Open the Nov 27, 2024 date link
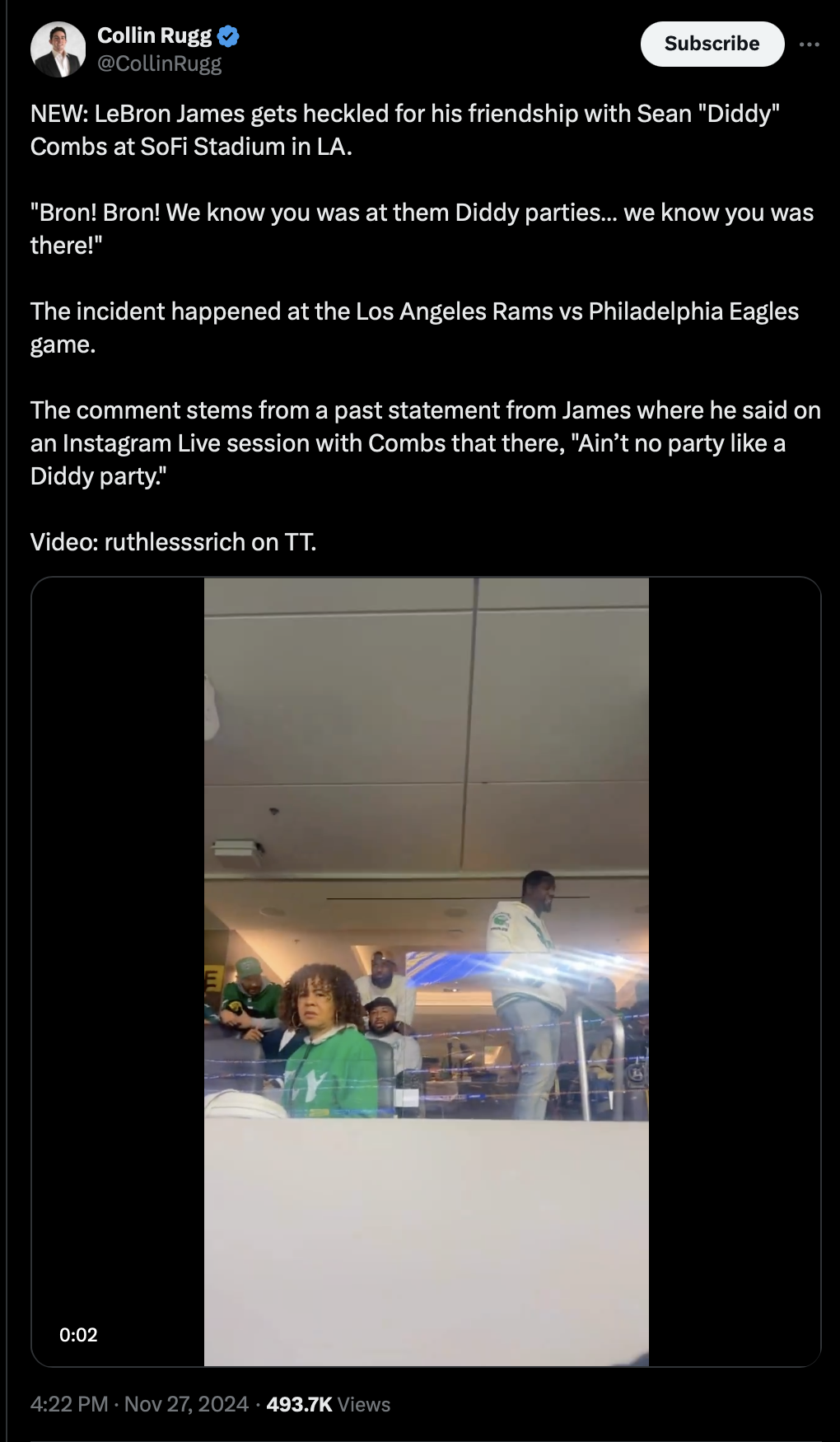840x1442 pixels. pos(186,1404)
